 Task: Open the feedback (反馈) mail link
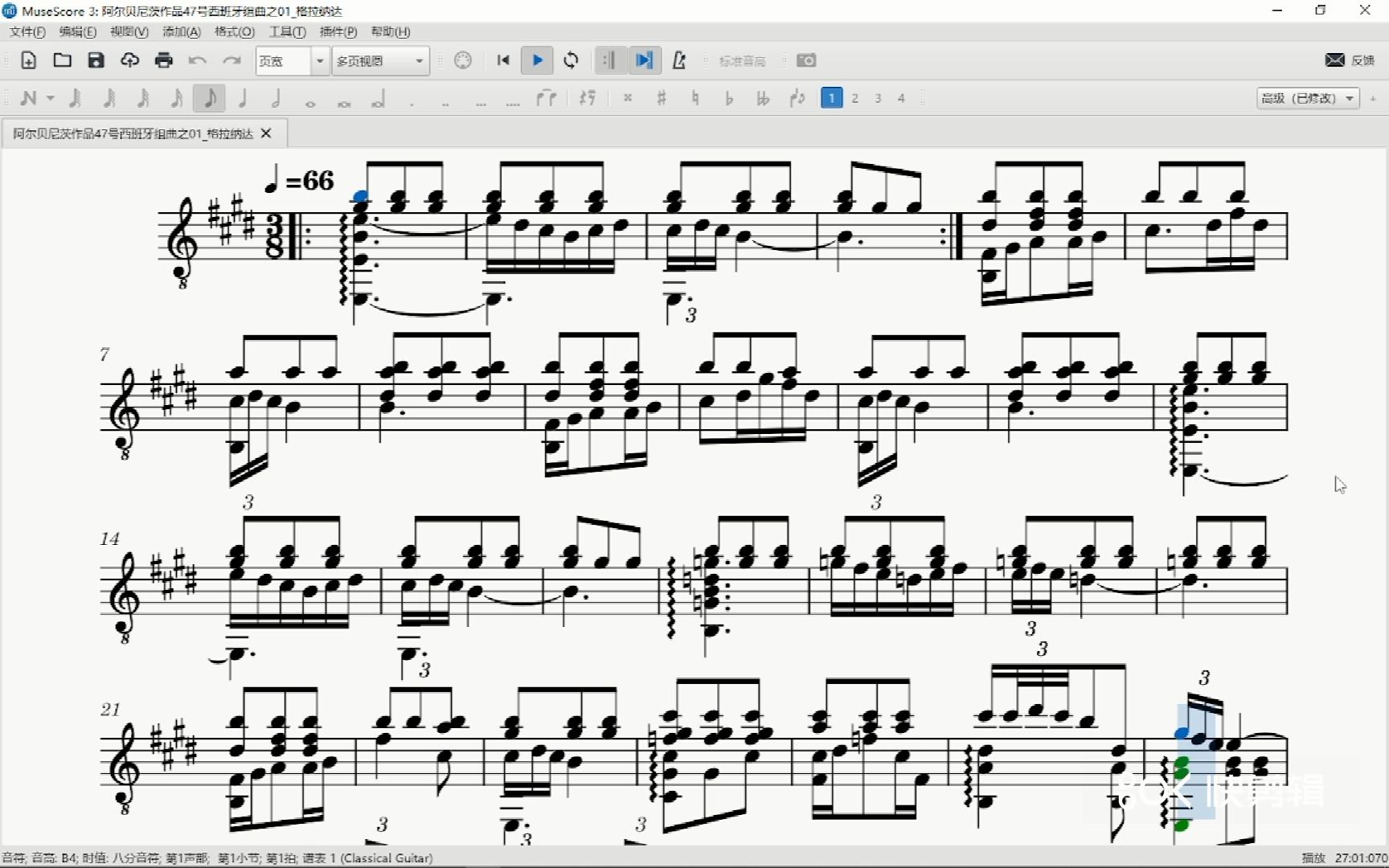tap(1350, 60)
